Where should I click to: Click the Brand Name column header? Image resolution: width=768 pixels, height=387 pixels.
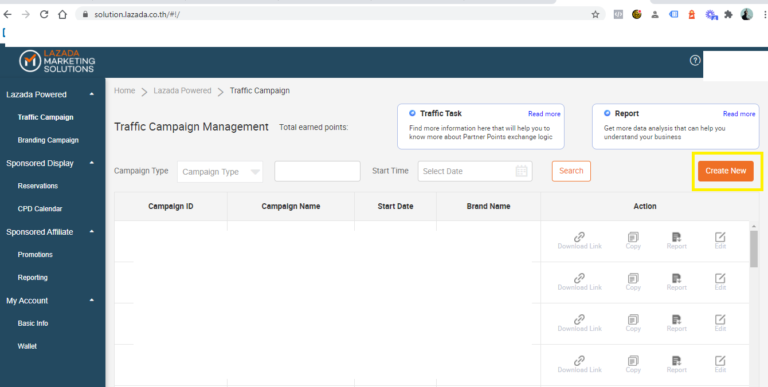click(x=488, y=206)
